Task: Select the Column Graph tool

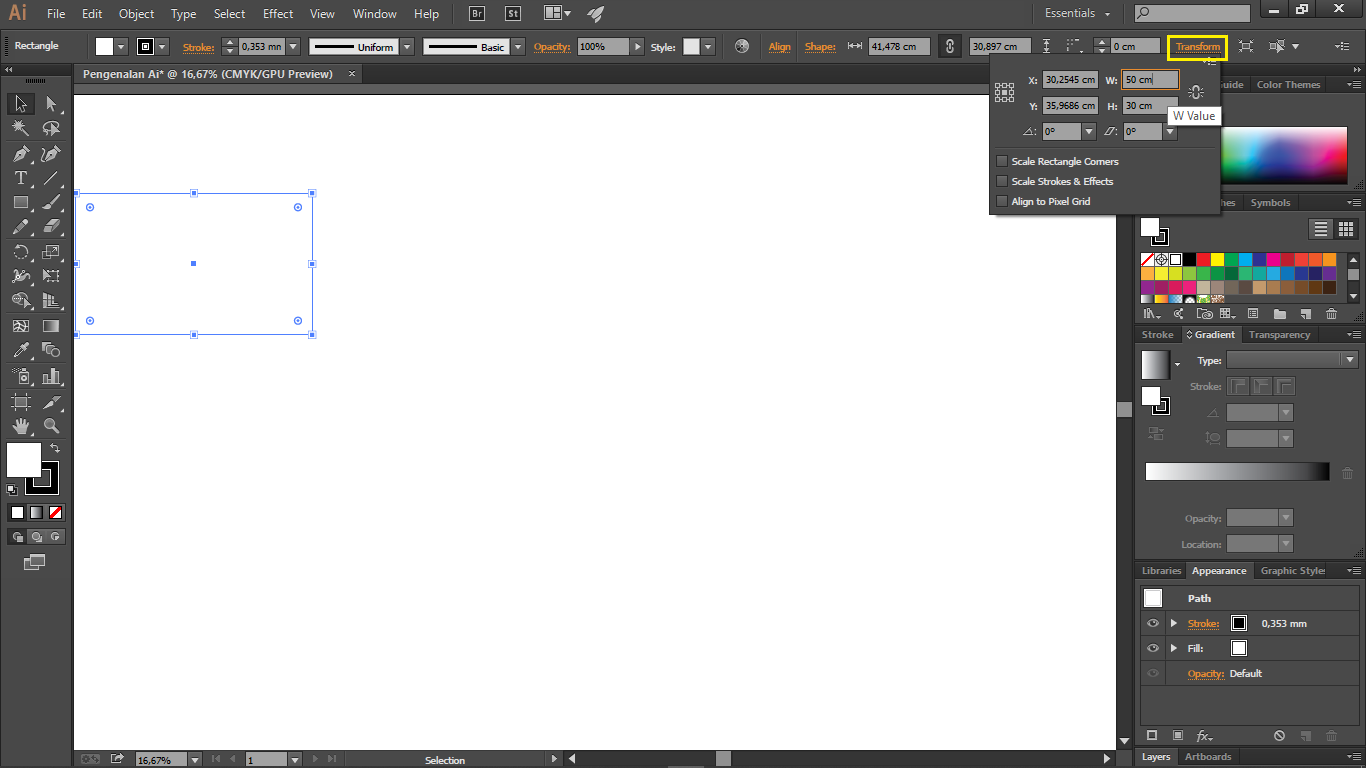Action: click(51, 376)
